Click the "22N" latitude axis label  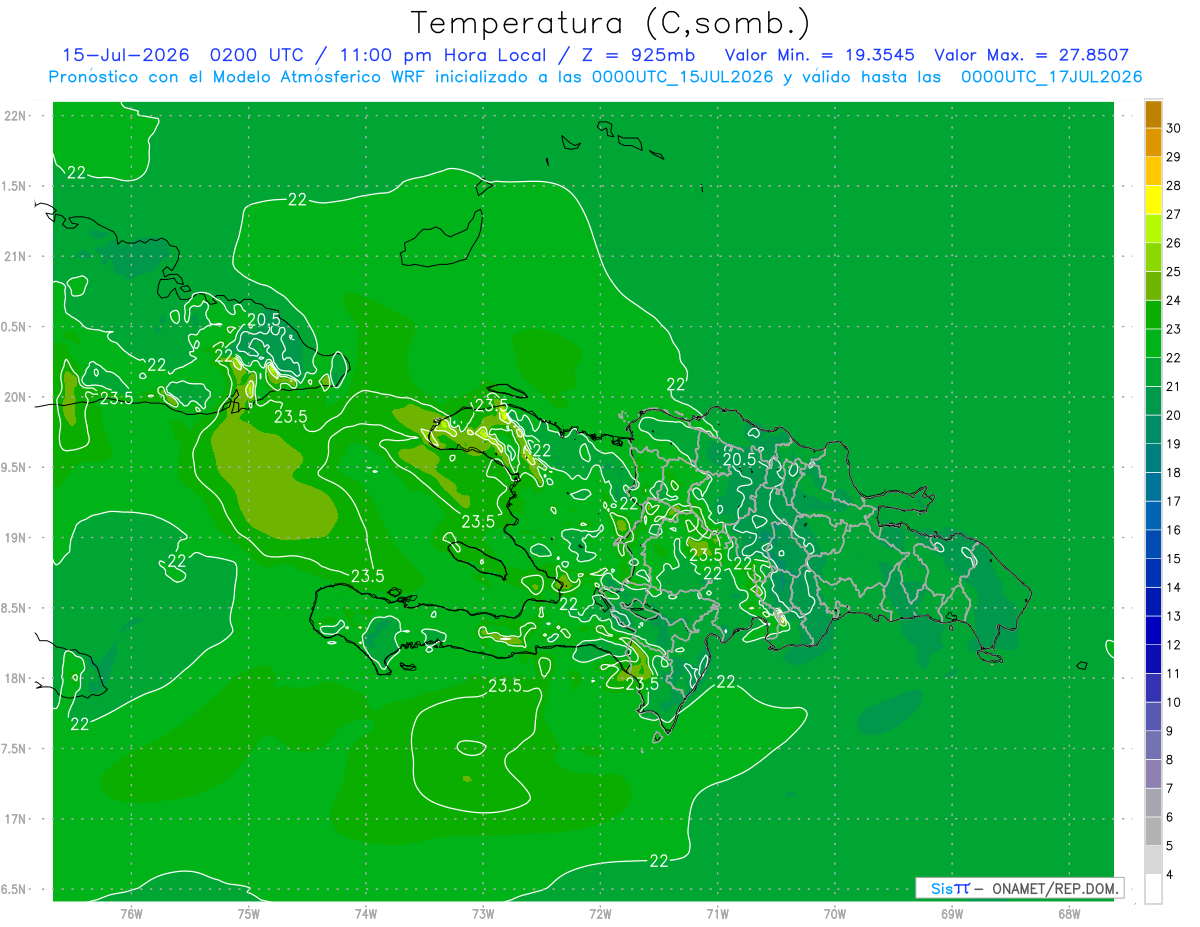coord(14,116)
